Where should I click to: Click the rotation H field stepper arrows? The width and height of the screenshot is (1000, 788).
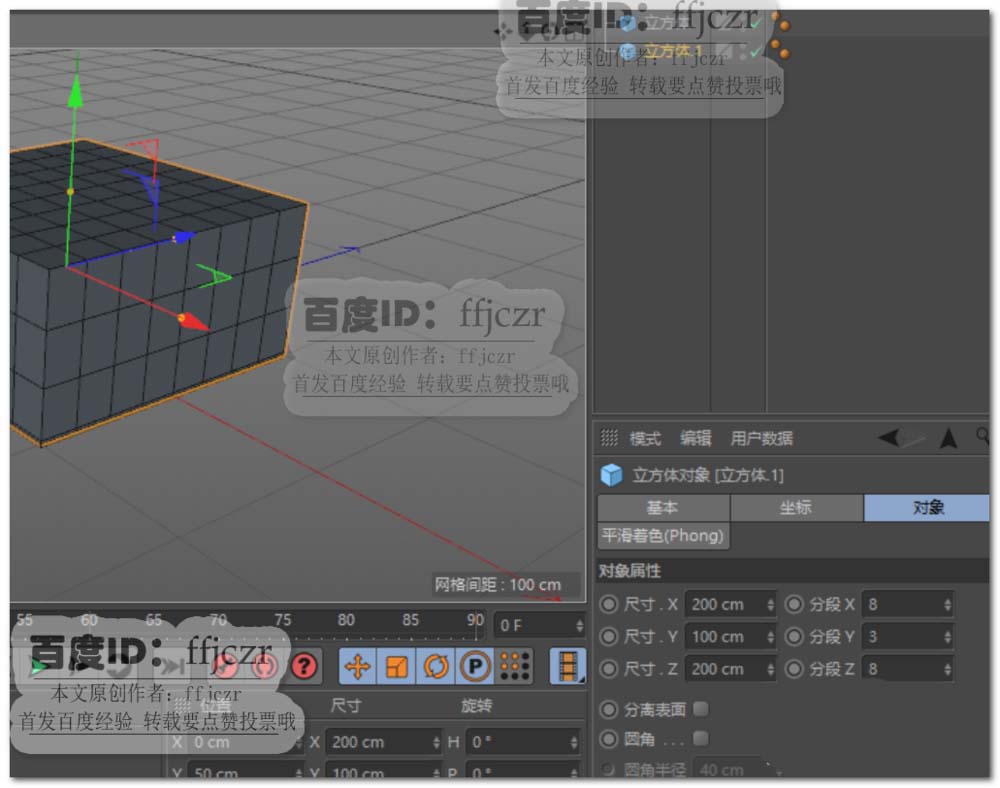pyautogui.click(x=573, y=742)
